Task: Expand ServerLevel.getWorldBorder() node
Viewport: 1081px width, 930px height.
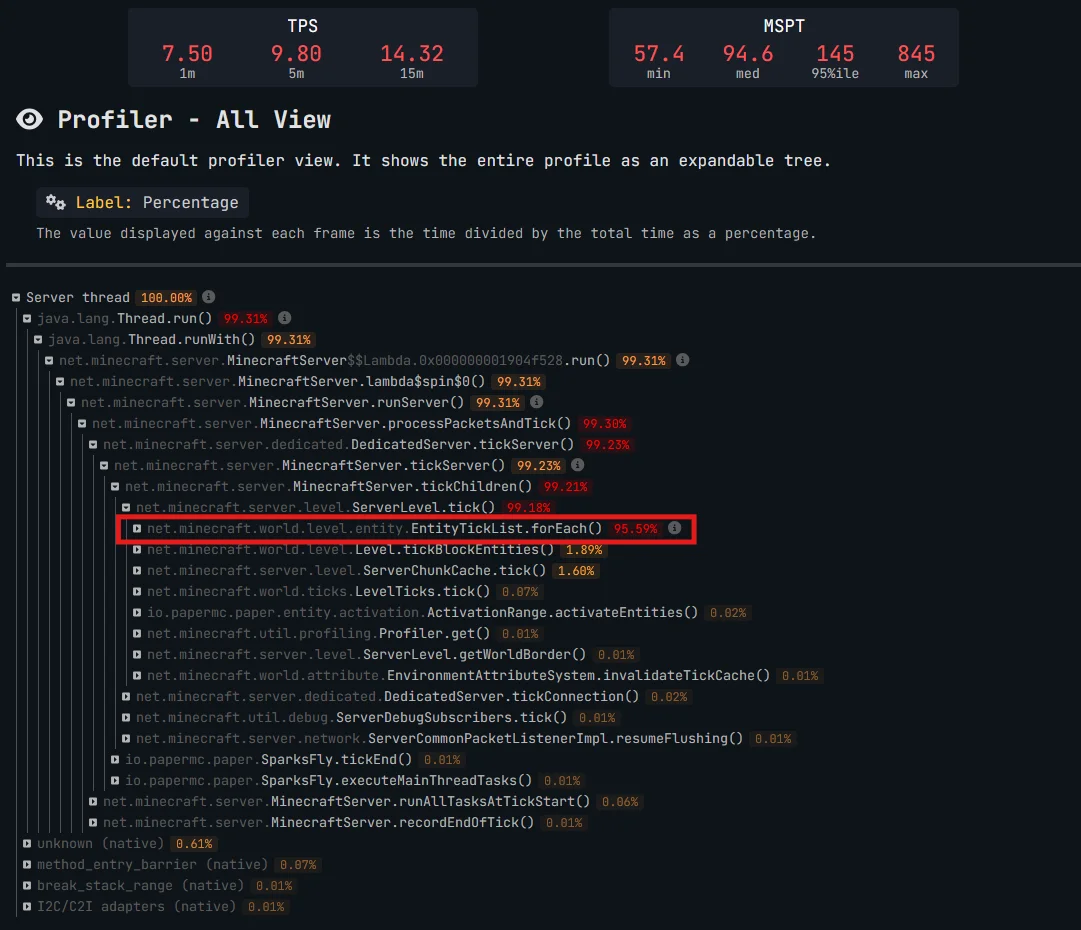Action: click(x=137, y=655)
